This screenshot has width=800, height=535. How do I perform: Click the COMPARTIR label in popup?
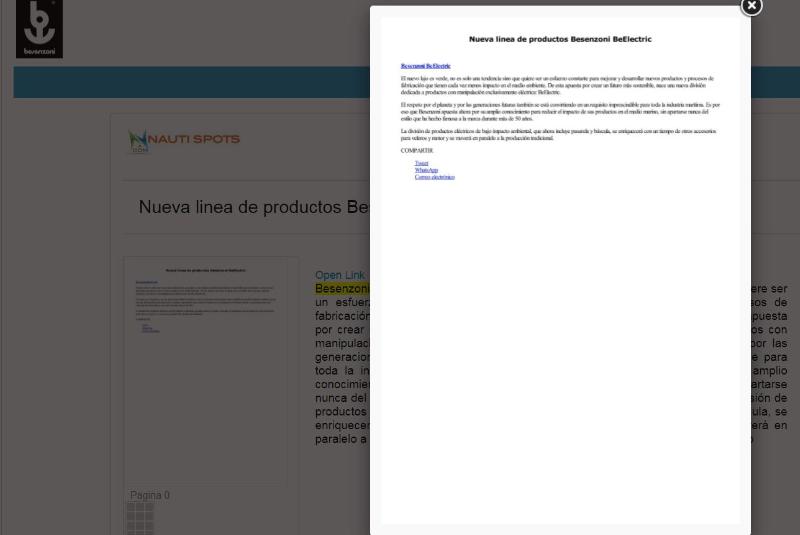(417, 150)
